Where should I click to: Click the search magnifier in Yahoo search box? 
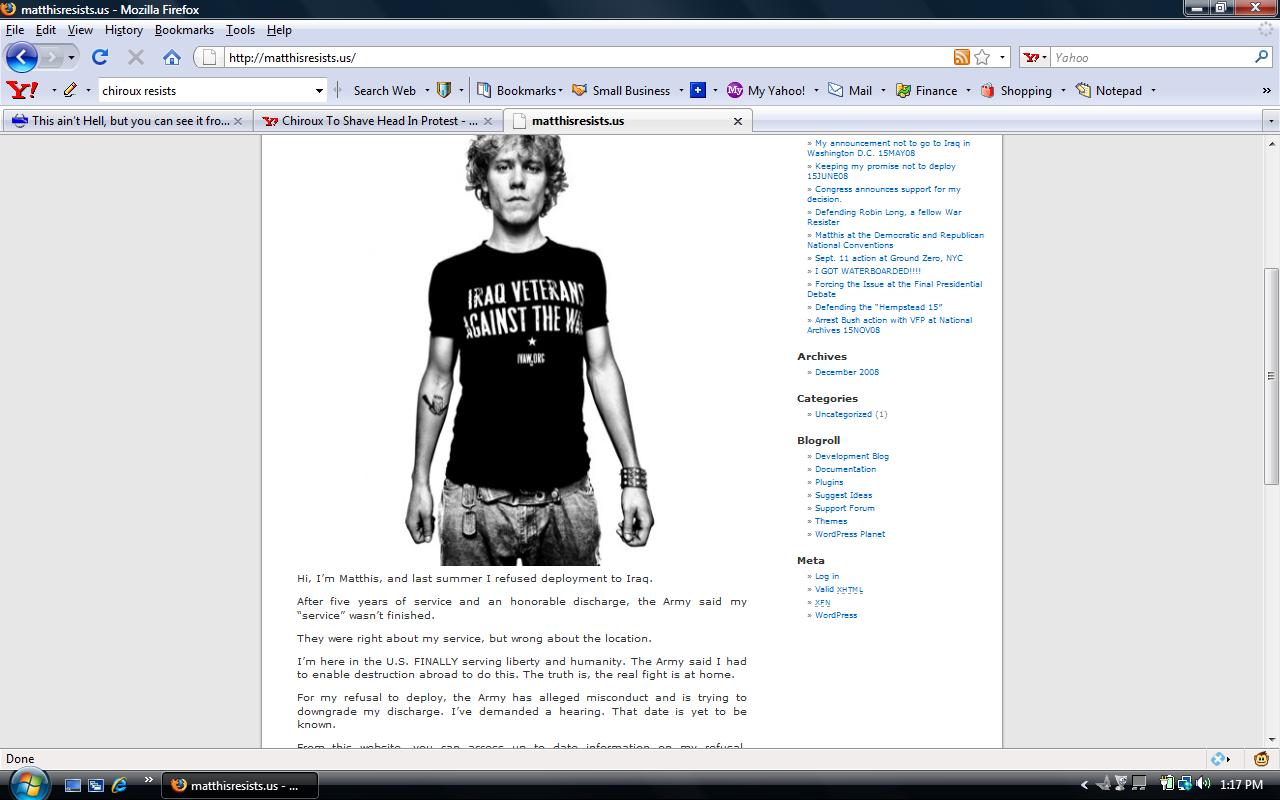(1261, 57)
